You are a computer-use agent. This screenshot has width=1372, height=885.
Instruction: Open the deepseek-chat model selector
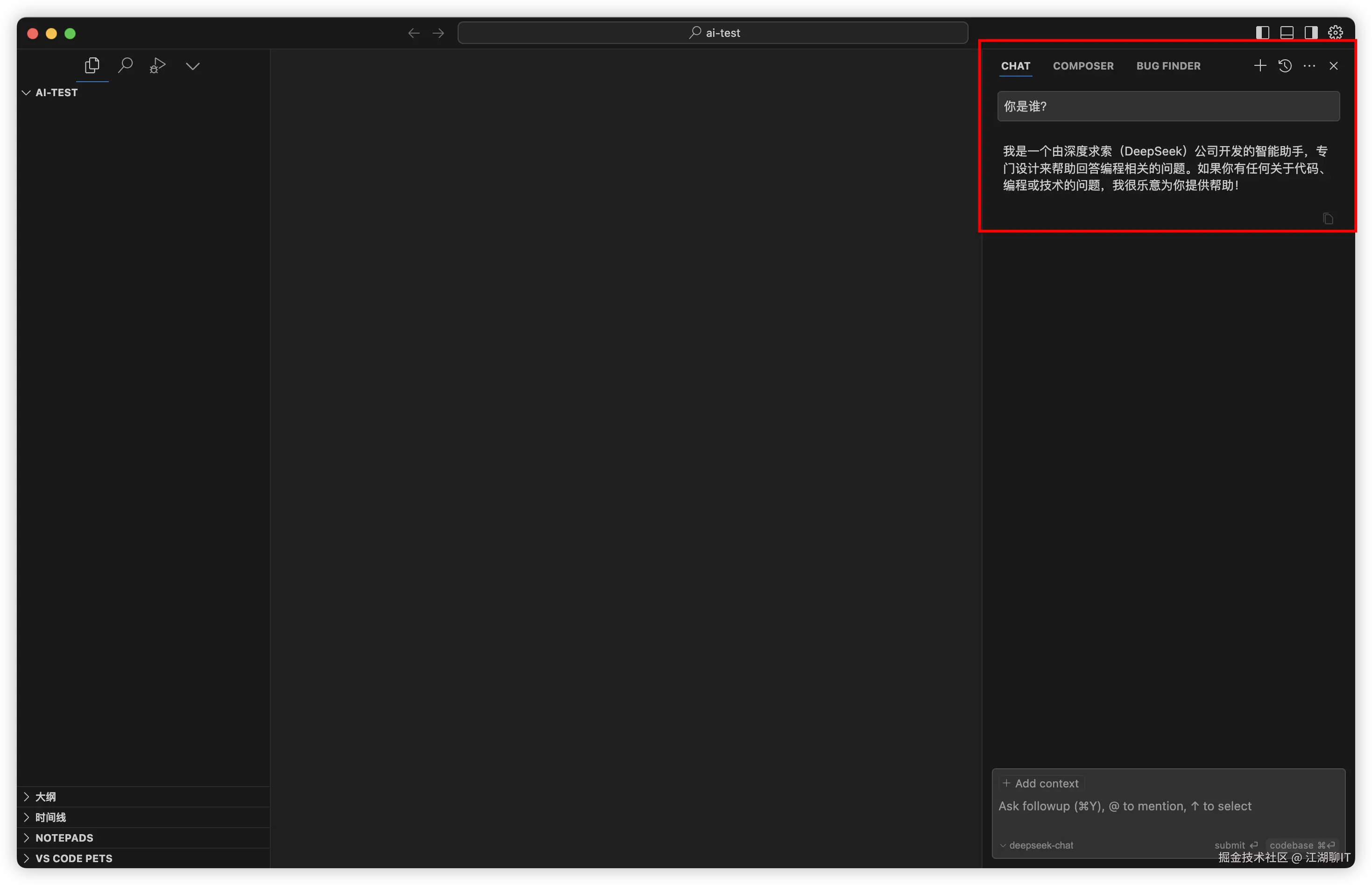[1036, 845]
